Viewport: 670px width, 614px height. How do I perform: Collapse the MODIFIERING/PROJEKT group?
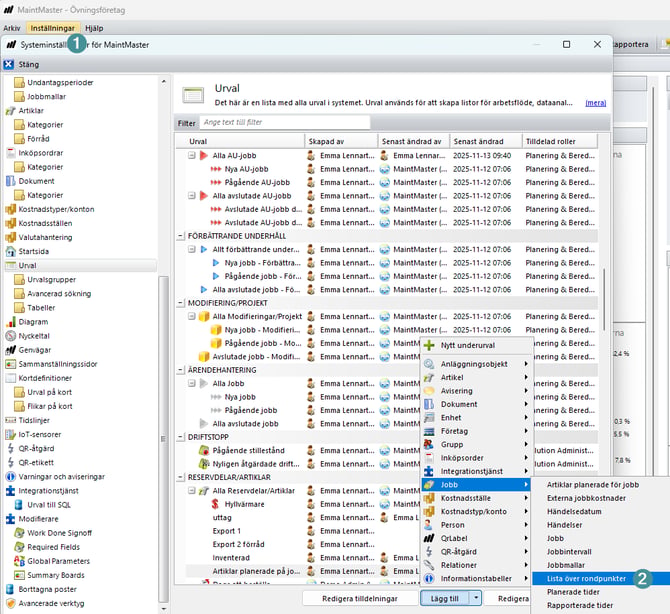(x=181, y=303)
